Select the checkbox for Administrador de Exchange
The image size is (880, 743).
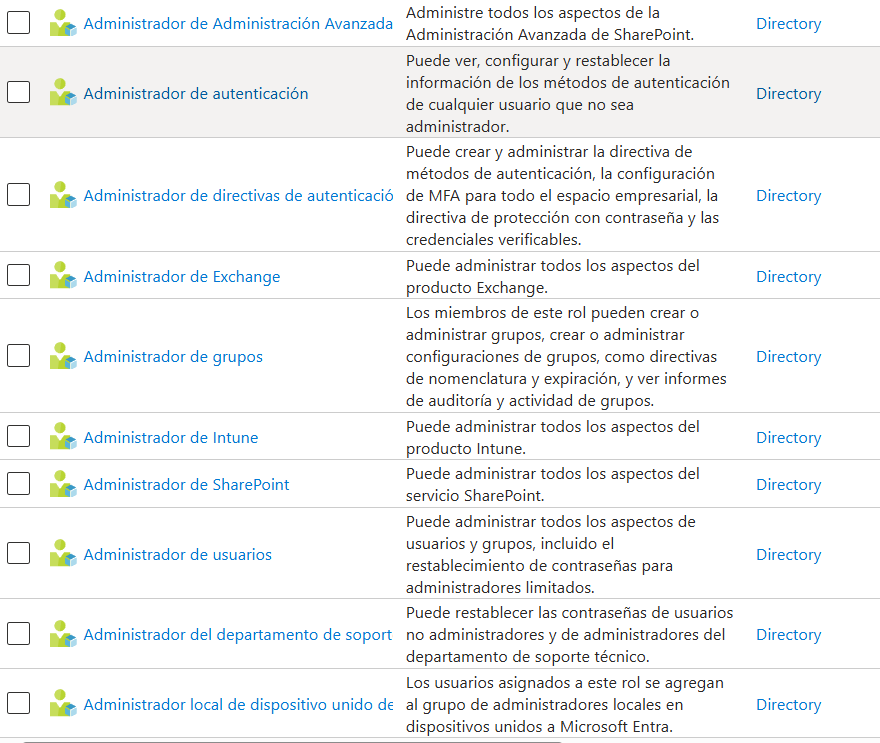click(x=18, y=276)
